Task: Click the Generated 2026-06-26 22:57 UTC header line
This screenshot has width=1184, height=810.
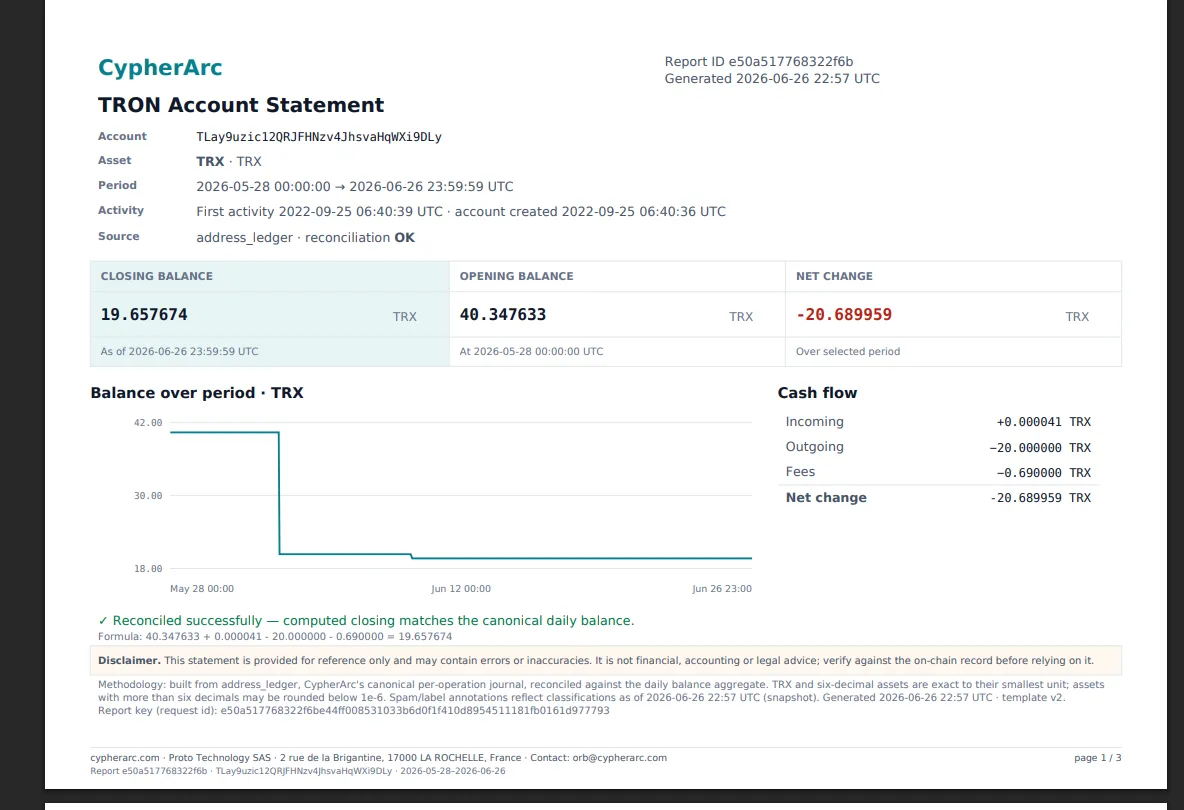Action: 772,79
